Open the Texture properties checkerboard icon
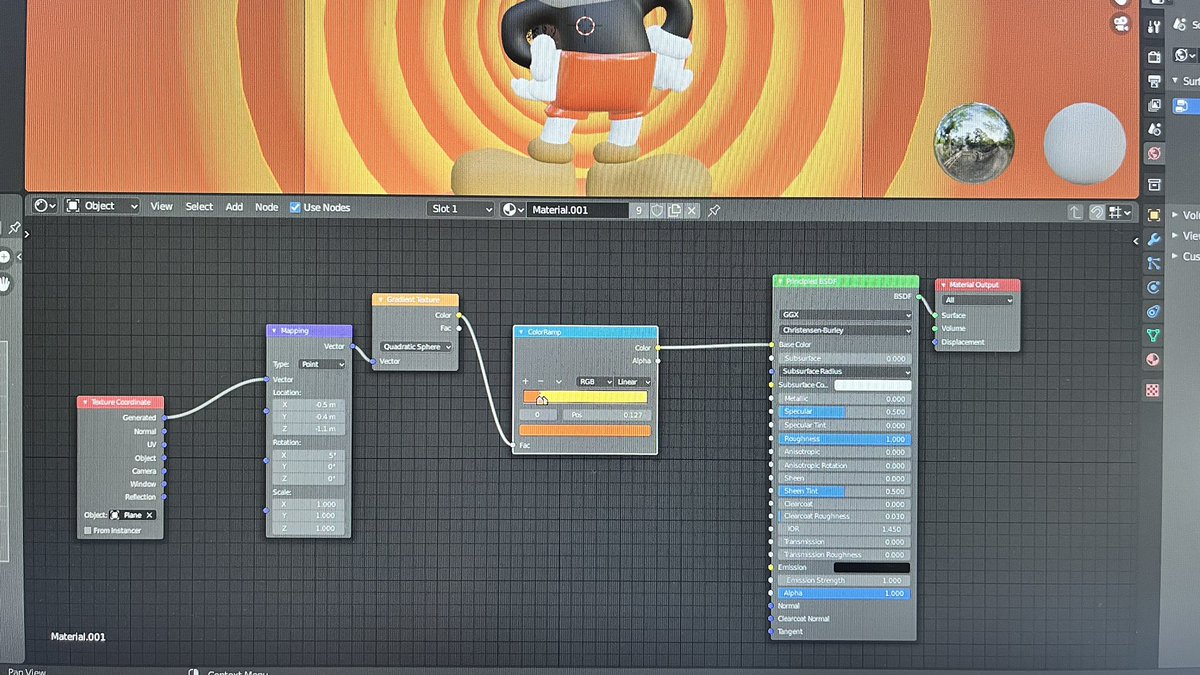Screen dimensions: 1200x675 point(1153,390)
